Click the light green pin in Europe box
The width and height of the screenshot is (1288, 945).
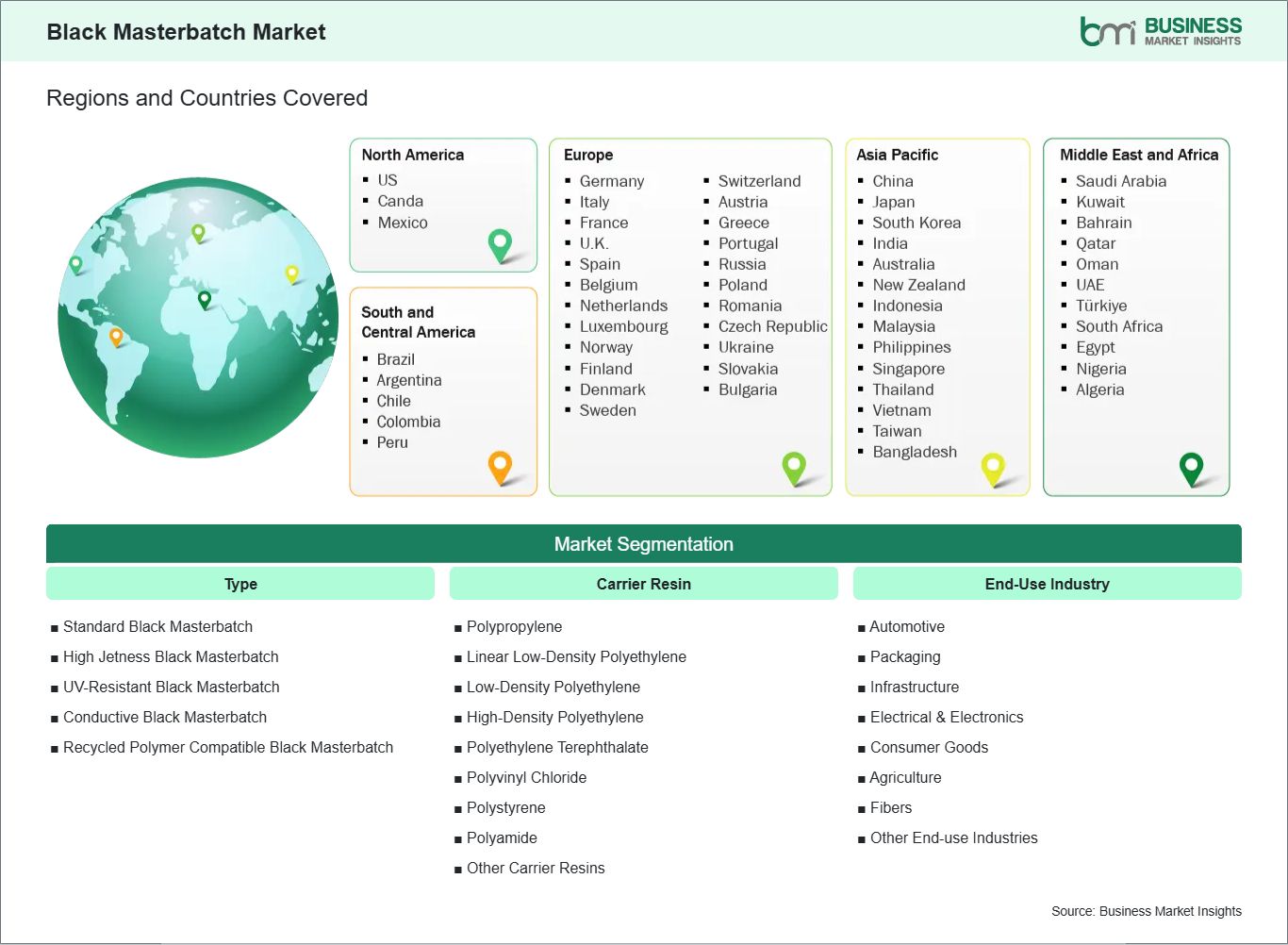click(794, 466)
